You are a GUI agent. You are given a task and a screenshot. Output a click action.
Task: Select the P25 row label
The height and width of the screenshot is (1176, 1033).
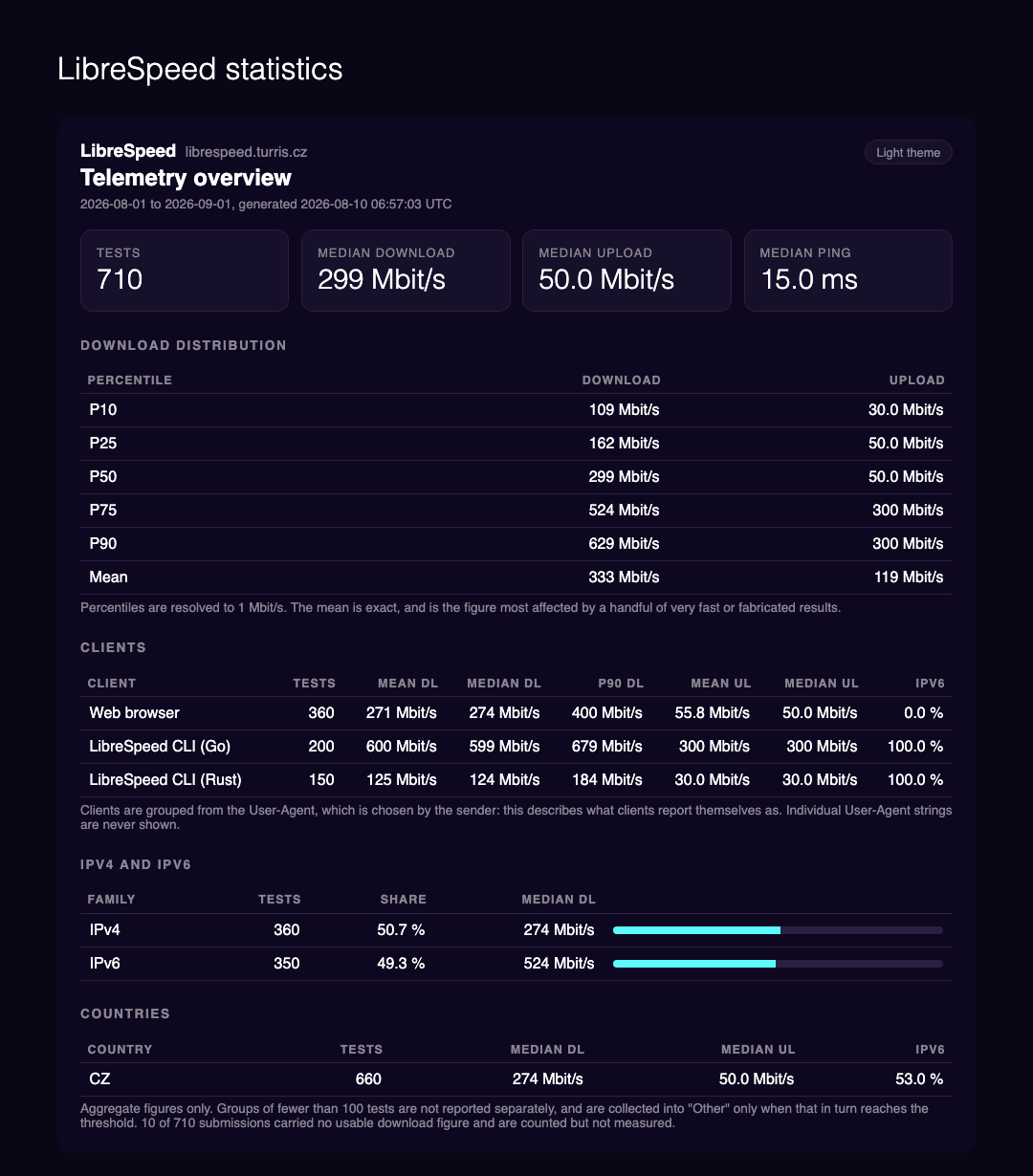pos(103,444)
